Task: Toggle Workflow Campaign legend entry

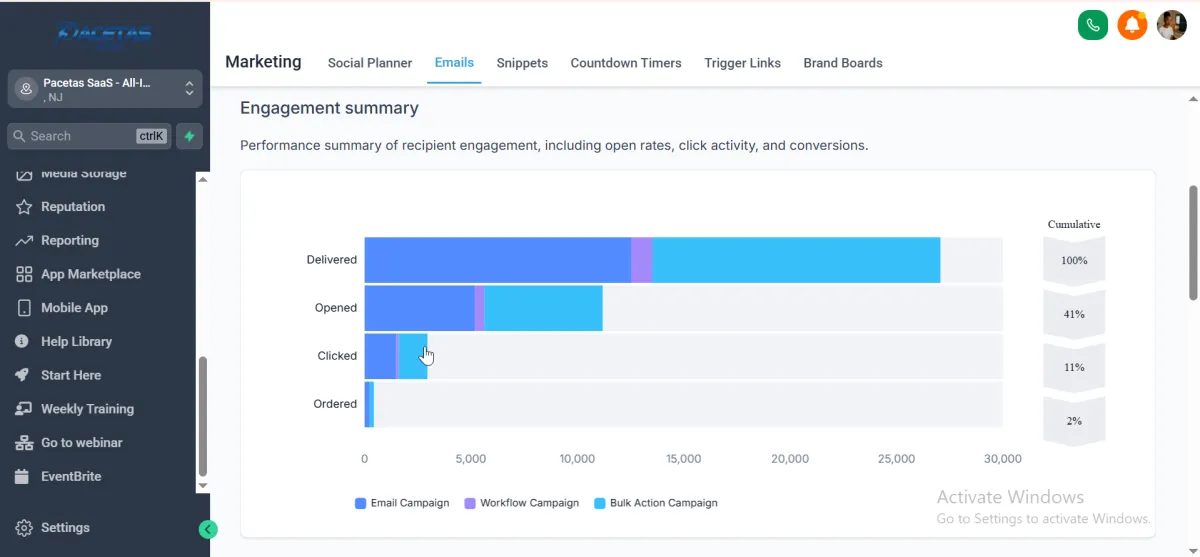Action: click(521, 503)
